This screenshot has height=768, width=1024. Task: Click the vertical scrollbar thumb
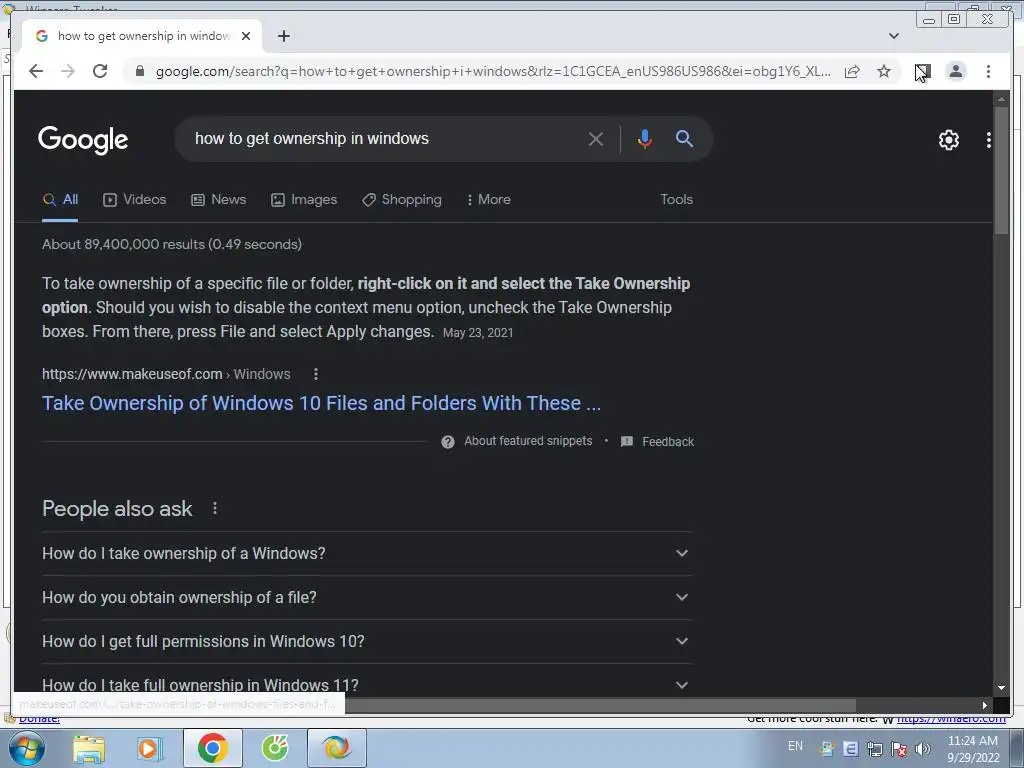(x=1001, y=170)
